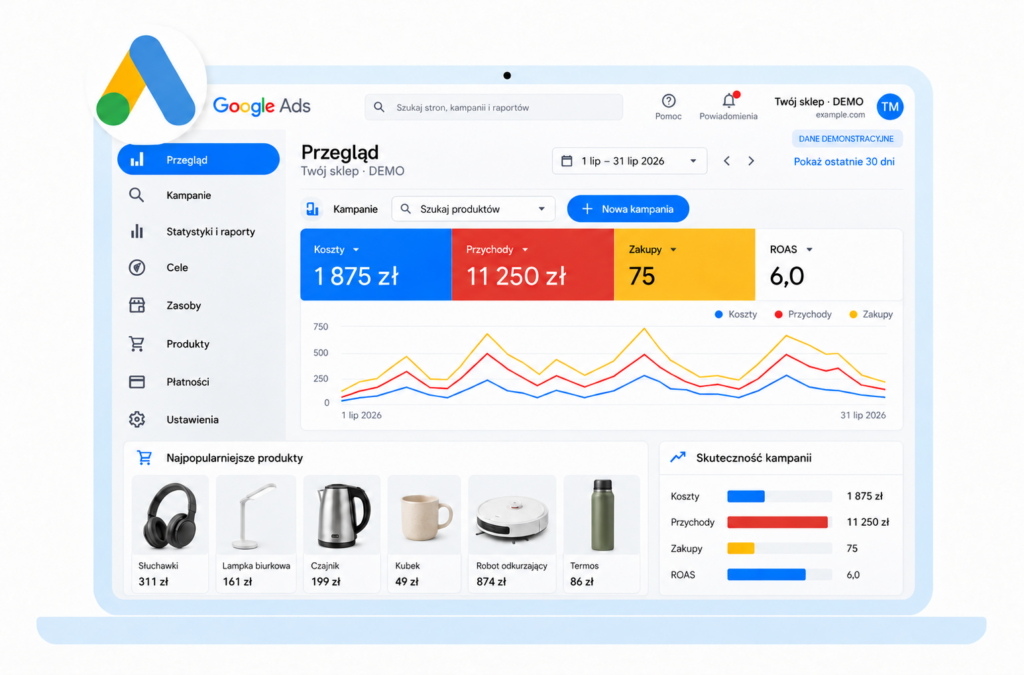
Task: Click the Nowa kampania button
Action: click(628, 209)
